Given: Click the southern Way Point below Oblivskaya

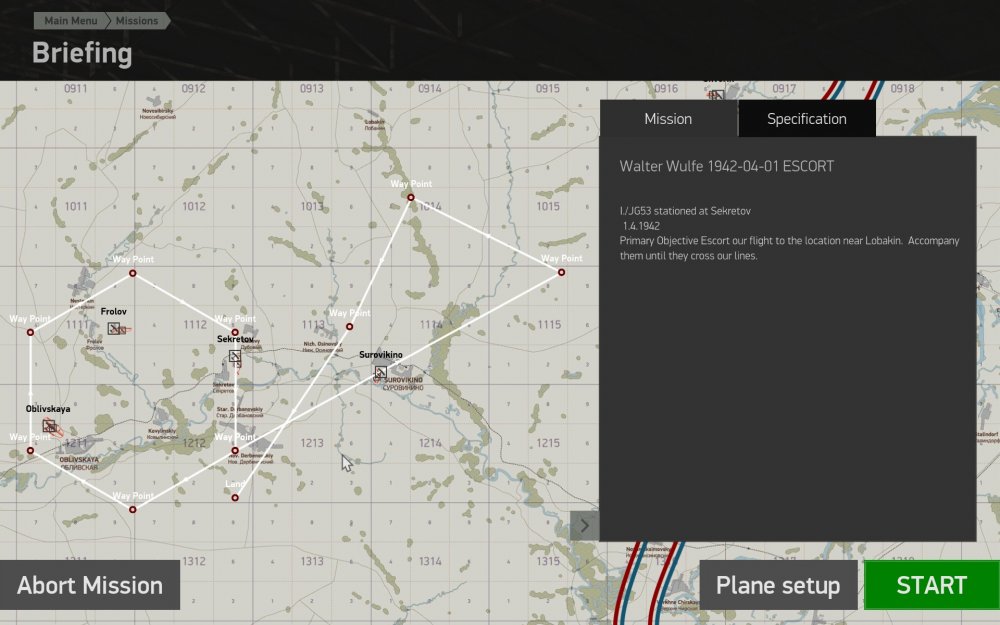Looking at the screenshot, I should pyautogui.click(x=131, y=509).
